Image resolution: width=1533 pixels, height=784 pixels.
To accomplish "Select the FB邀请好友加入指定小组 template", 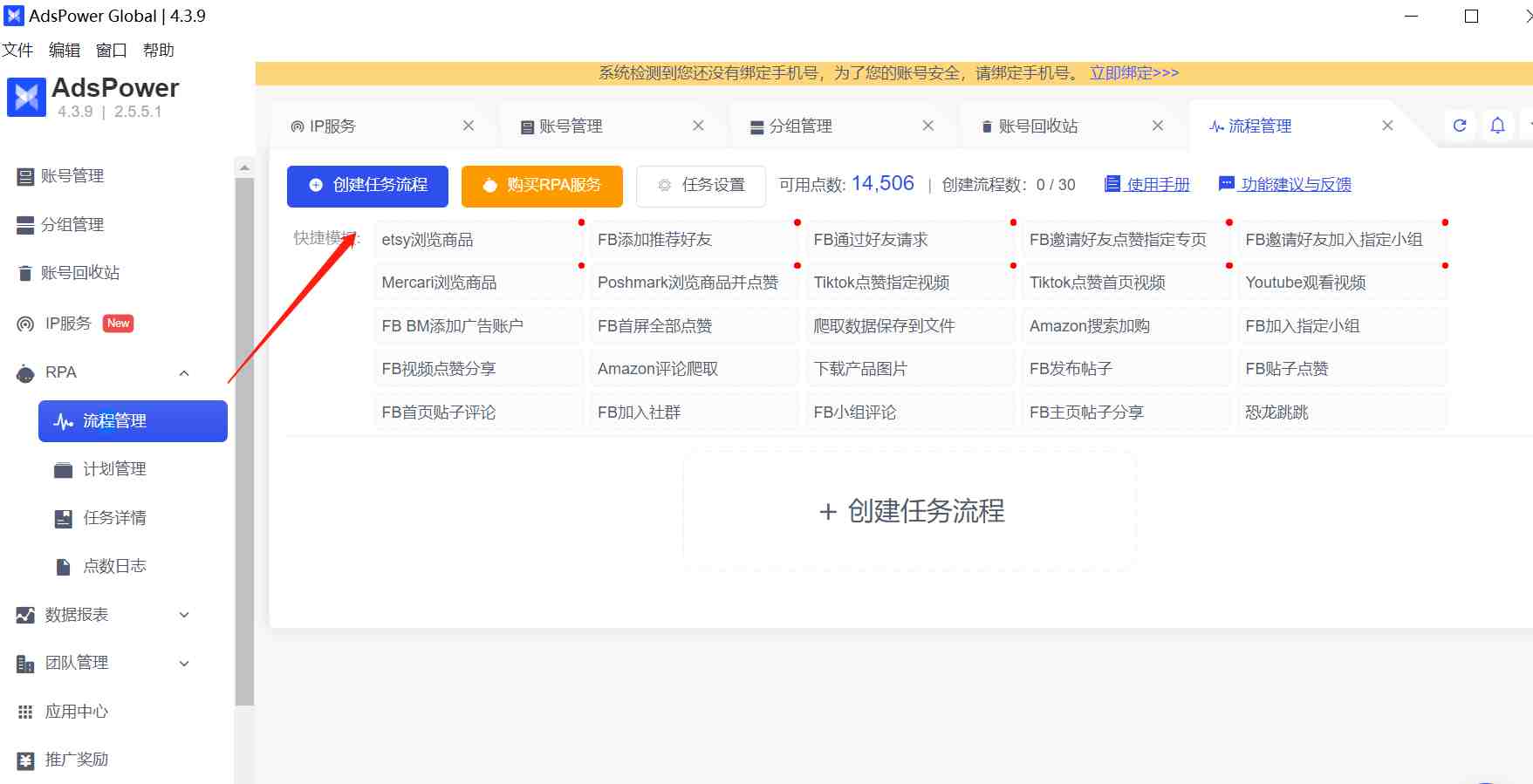I will click(x=1342, y=240).
